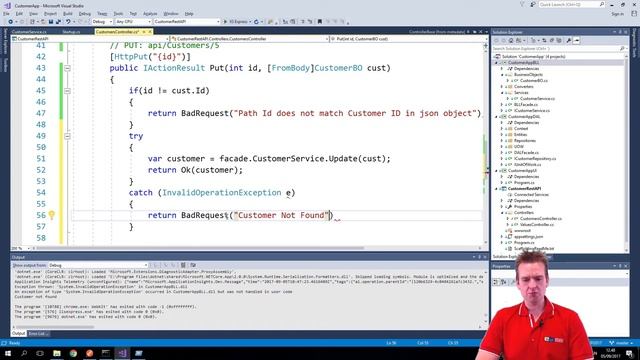Viewport: 640px width, 360px height.
Task: Click the toggle word wrap icon in Output toolbar
Action: pos(193,265)
